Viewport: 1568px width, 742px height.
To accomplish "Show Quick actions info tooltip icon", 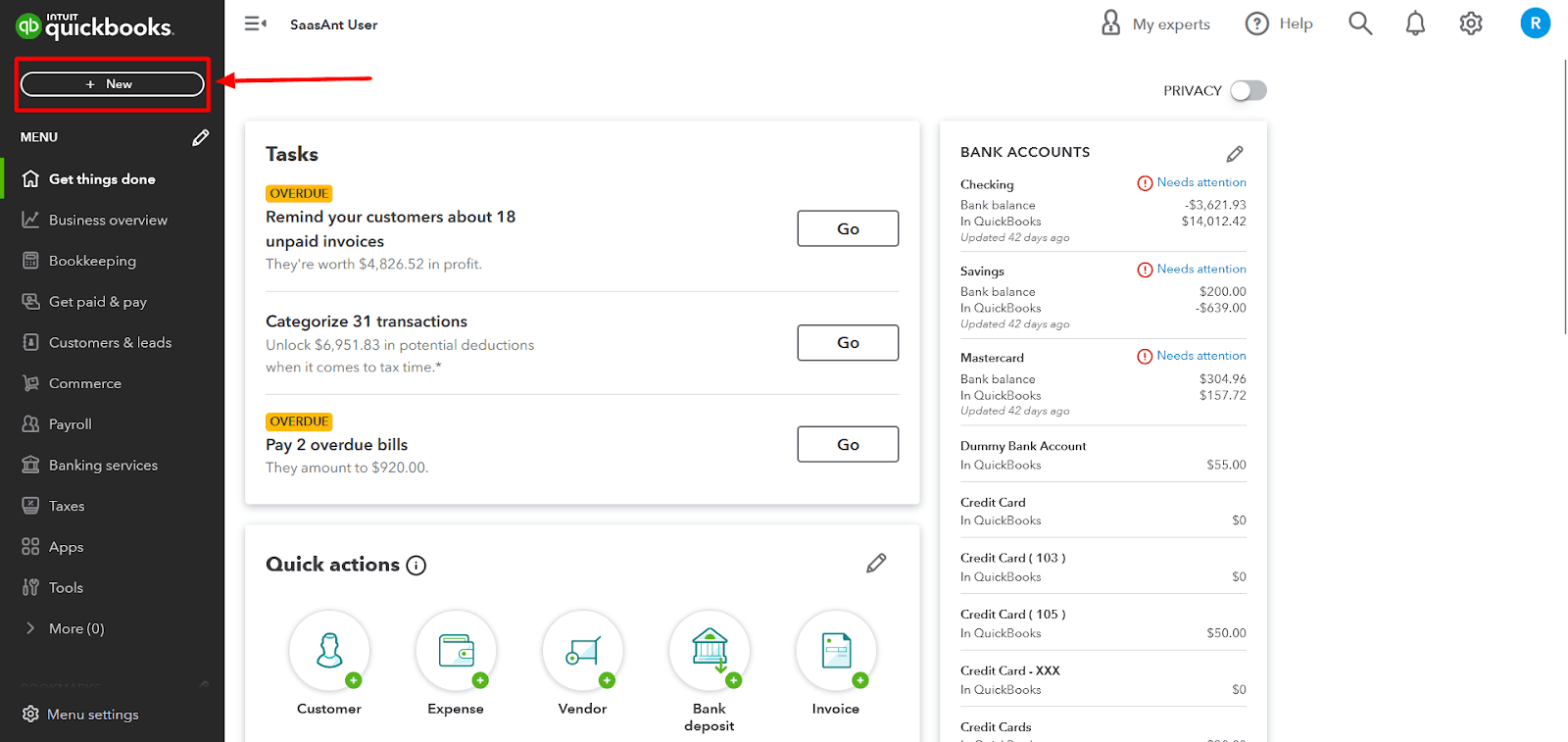I will (x=416, y=566).
